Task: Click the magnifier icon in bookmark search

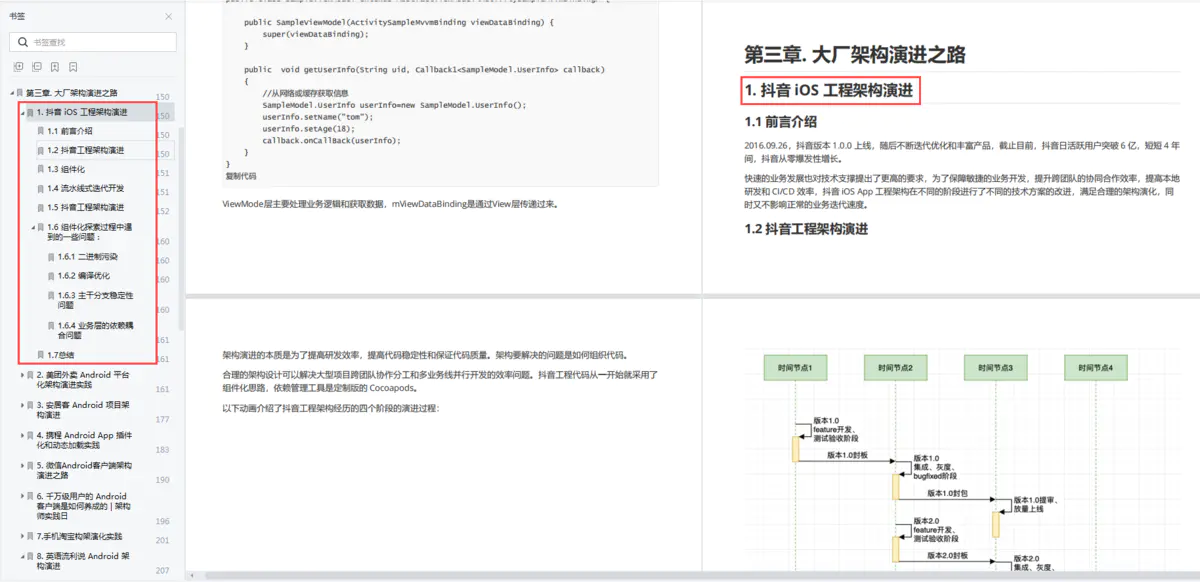Action: tap(22, 42)
